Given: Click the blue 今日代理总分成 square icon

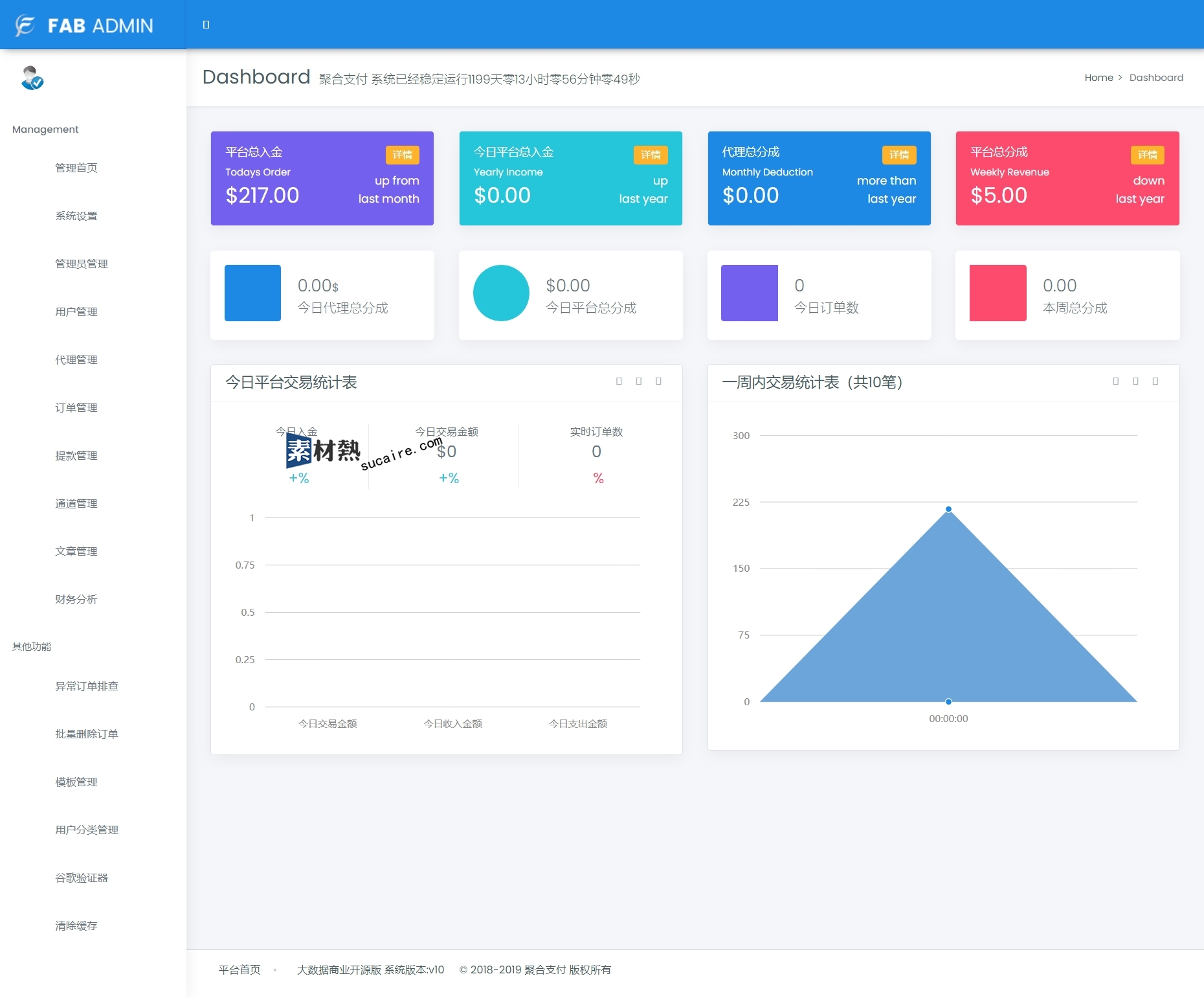Looking at the screenshot, I should [x=252, y=293].
